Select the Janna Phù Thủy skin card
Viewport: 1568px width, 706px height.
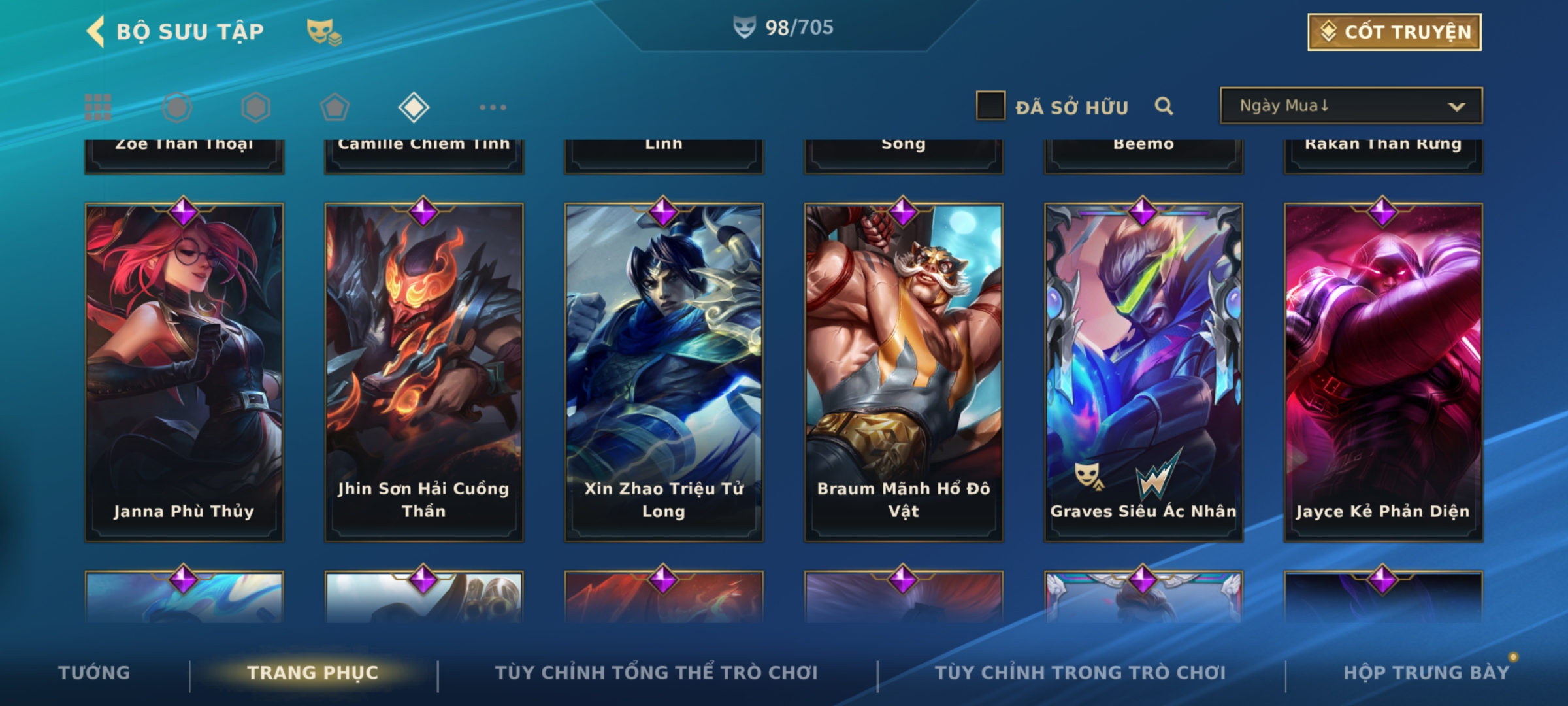pos(184,371)
